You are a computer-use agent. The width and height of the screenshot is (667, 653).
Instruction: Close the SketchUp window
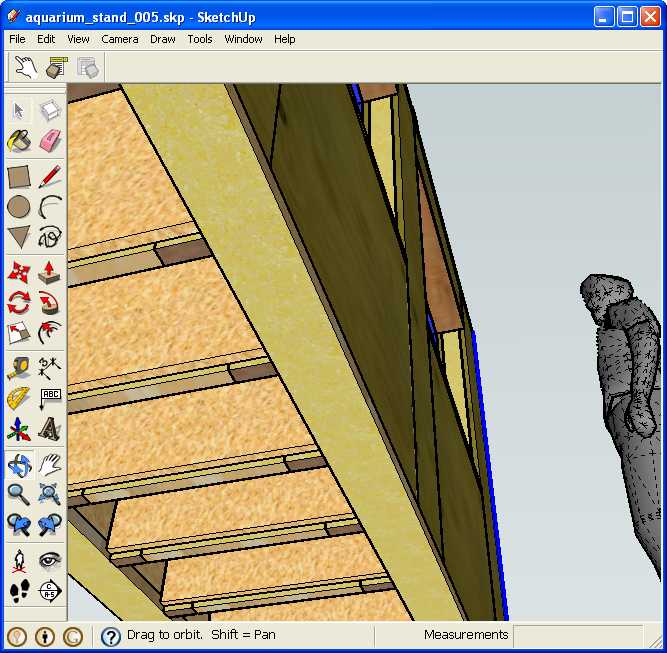(650, 17)
